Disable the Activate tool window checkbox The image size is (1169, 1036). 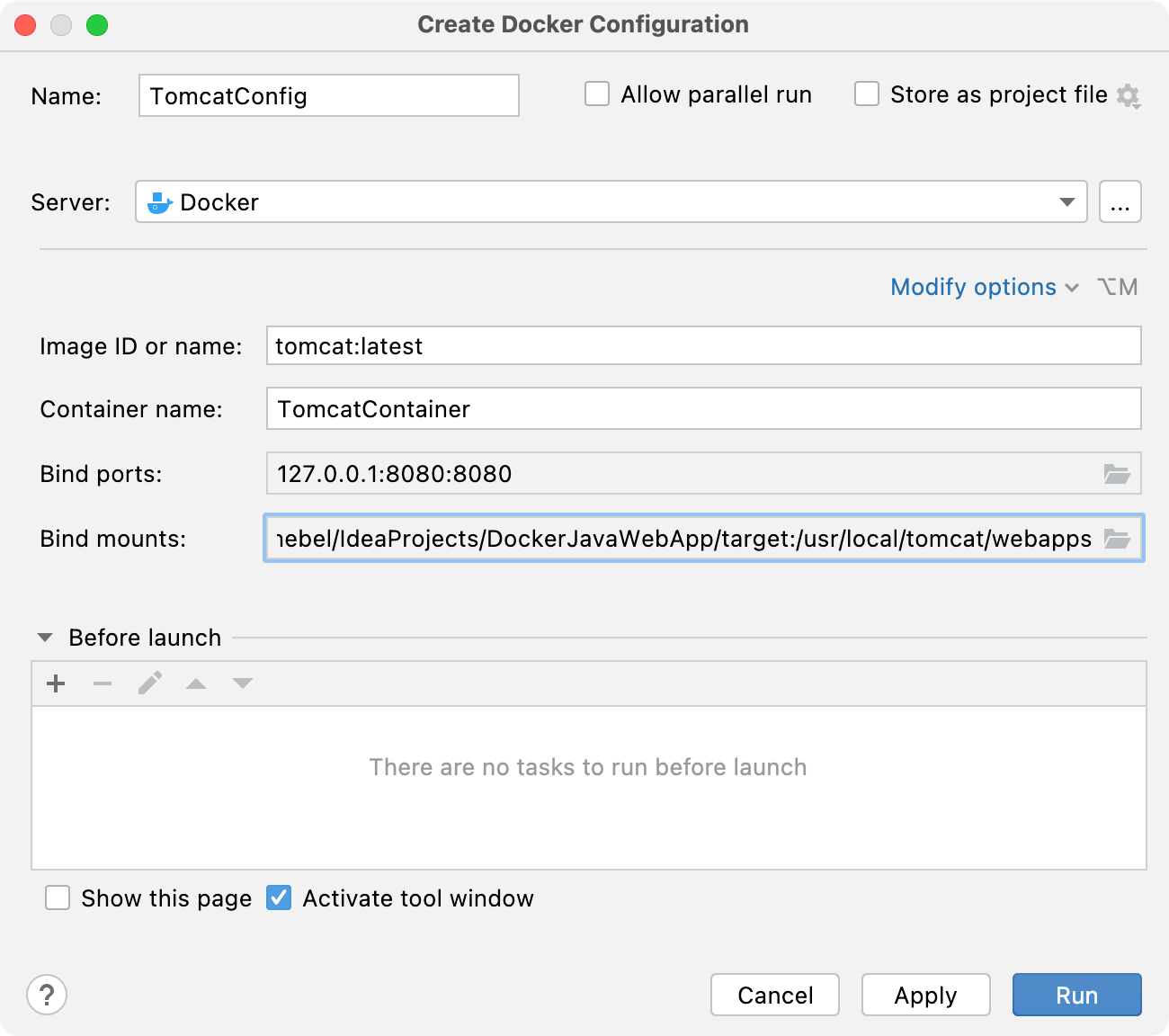click(x=279, y=898)
